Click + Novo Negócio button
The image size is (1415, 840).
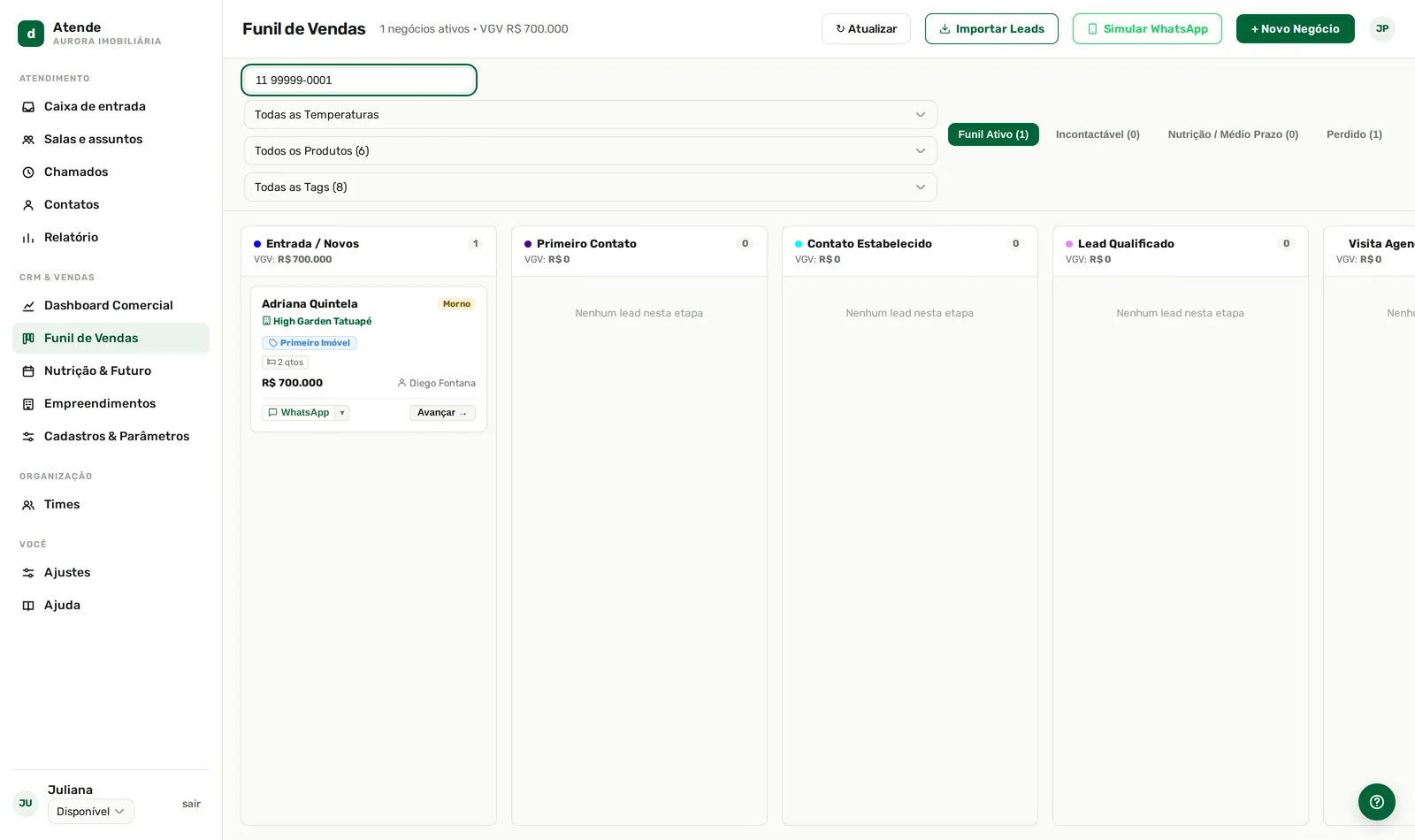[1295, 29]
